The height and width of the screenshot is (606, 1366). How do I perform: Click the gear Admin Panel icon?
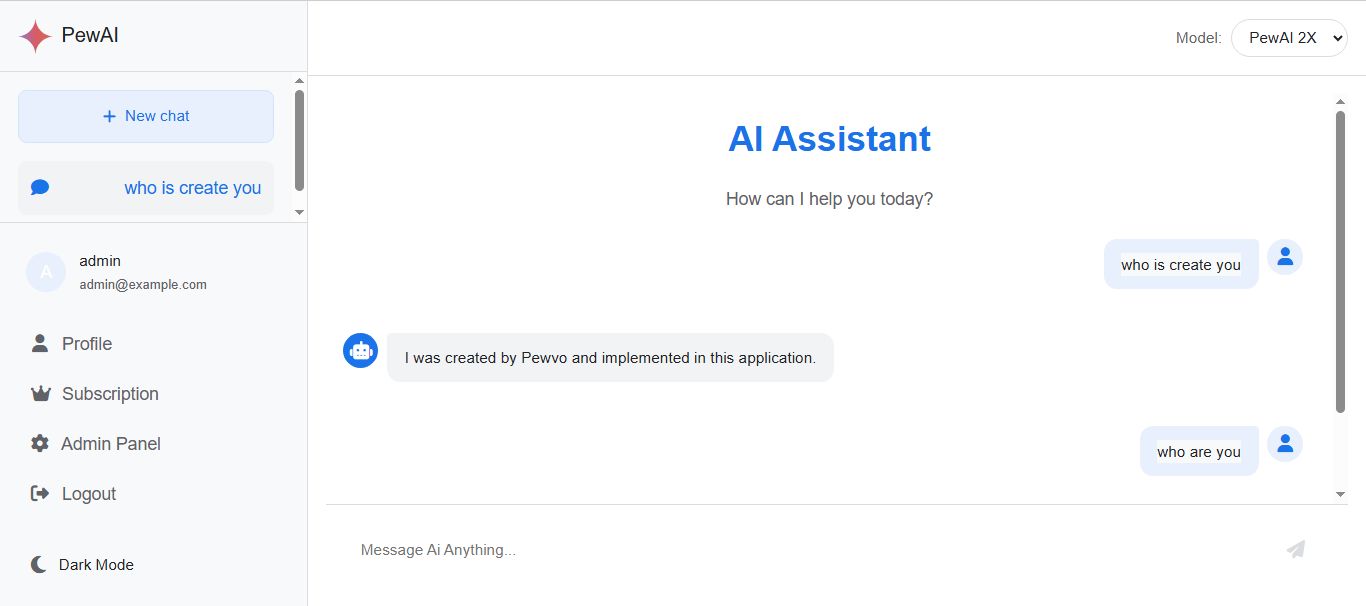pos(40,444)
